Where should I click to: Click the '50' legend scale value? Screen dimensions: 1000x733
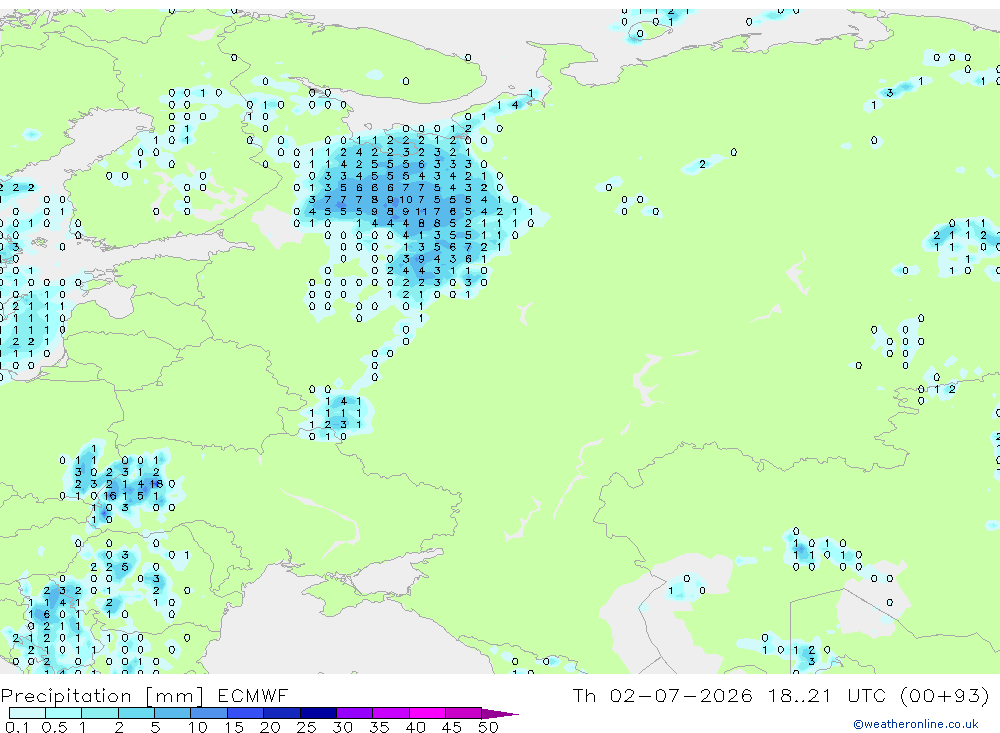[488, 727]
